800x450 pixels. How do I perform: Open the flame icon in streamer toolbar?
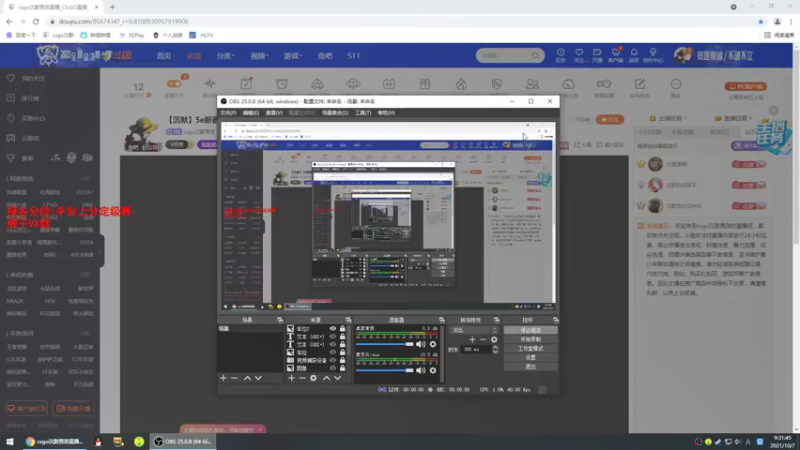click(x=461, y=84)
